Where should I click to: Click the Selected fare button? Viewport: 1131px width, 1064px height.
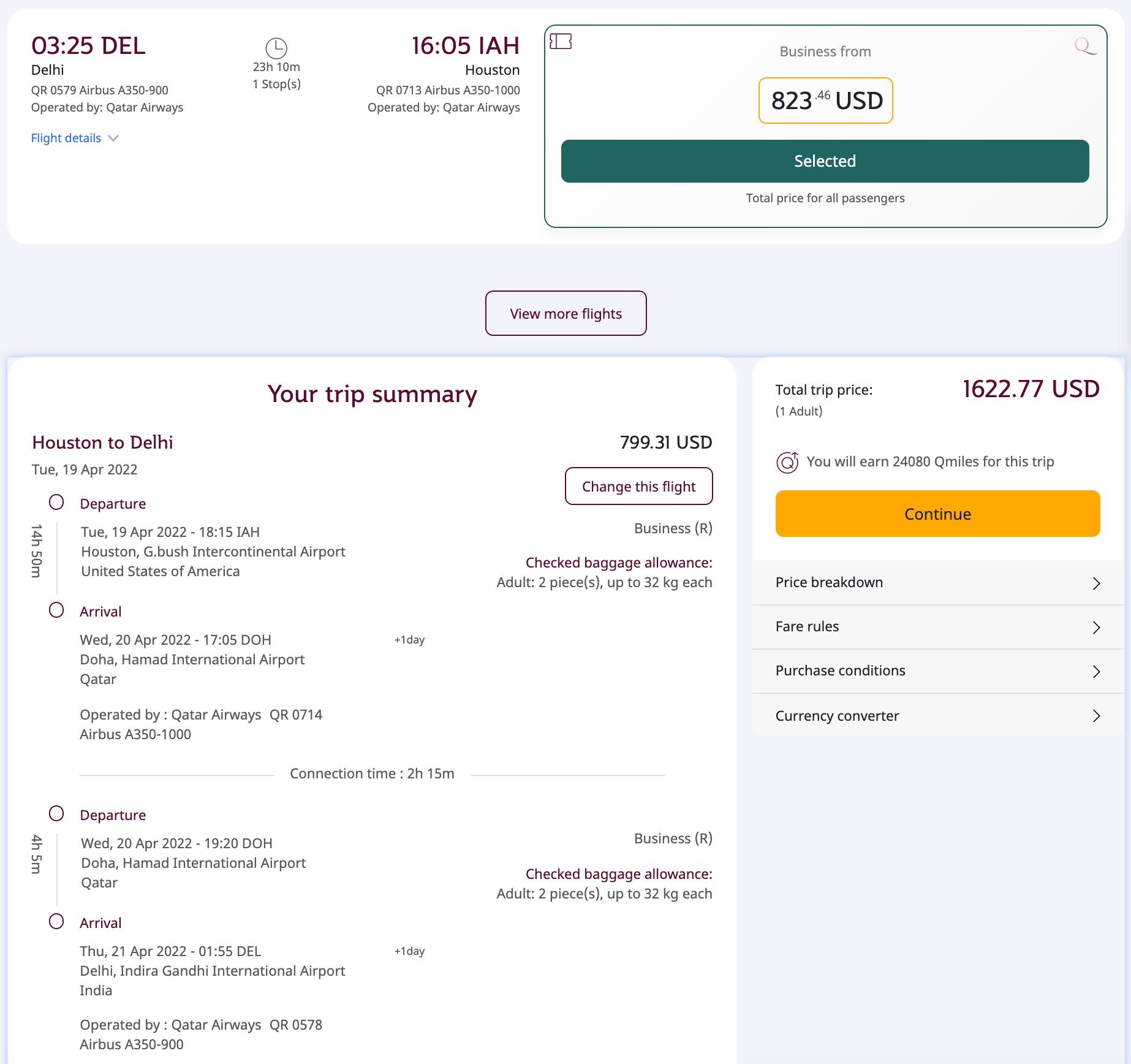click(x=825, y=161)
